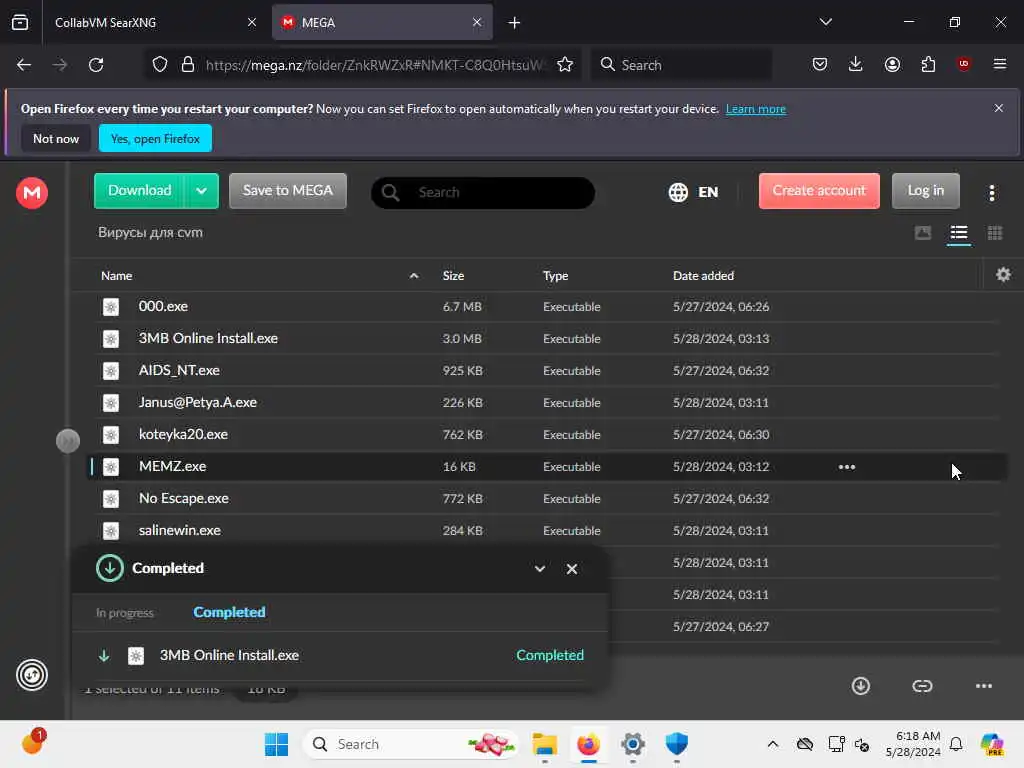Bookmark this page with the star
The height and width of the screenshot is (768, 1024).
coord(565,65)
